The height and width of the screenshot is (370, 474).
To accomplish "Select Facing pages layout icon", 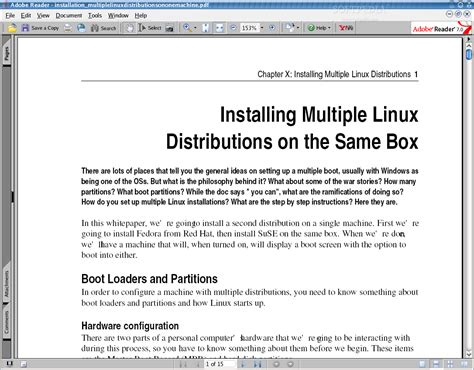I will point(464,364).
